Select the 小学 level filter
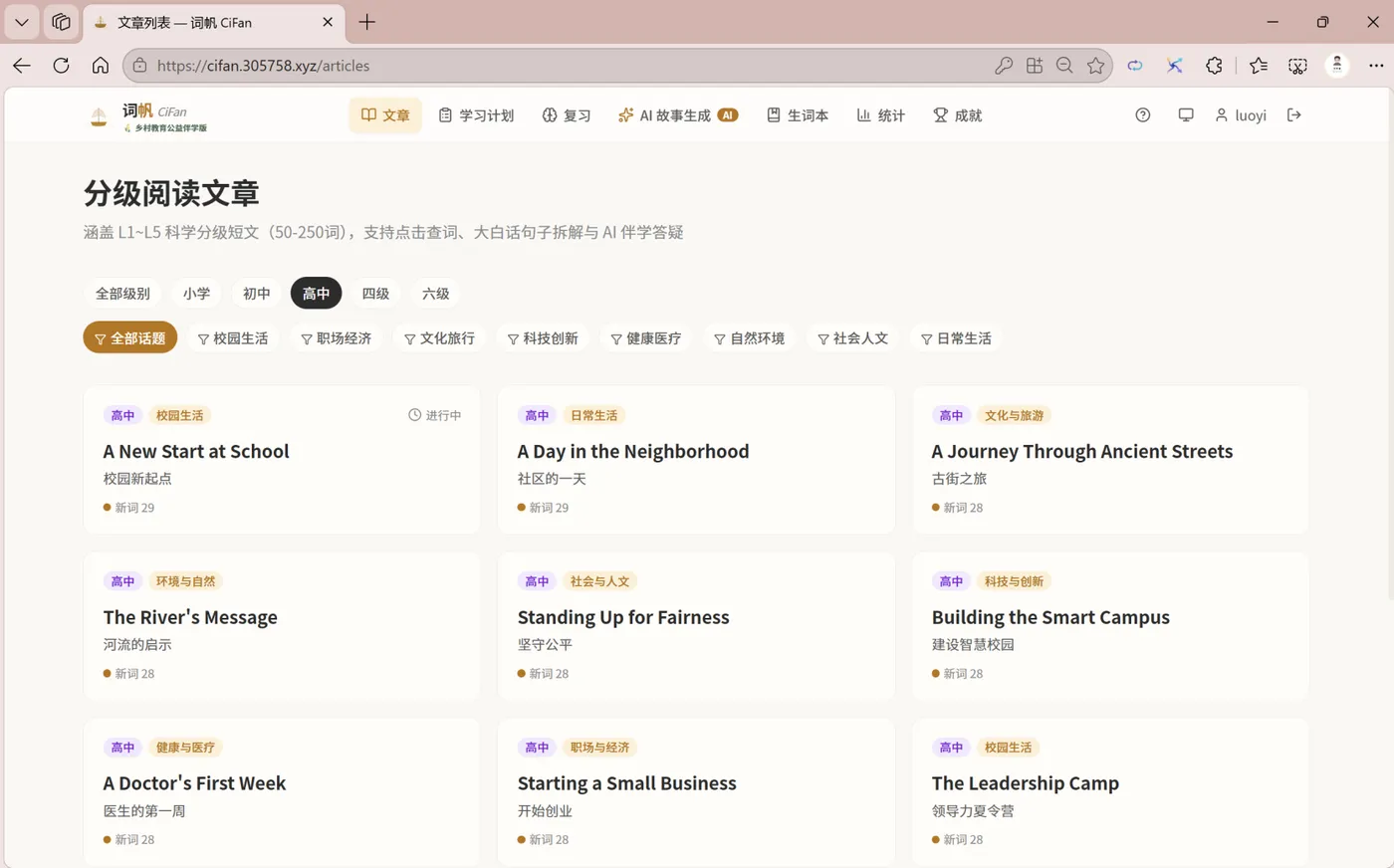This screenshot has height=868, width=1394. point(196,294)
